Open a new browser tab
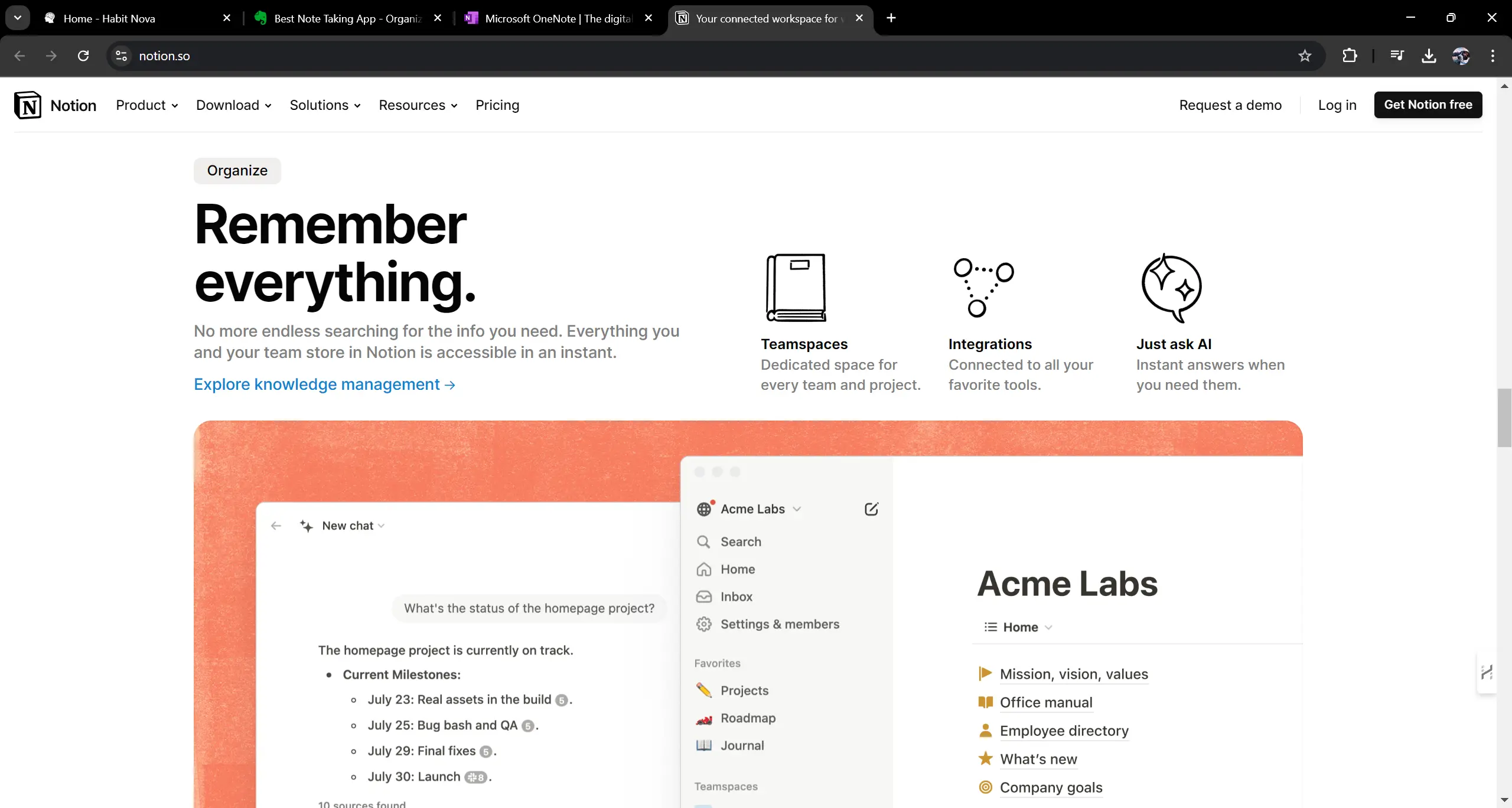1512x808 pixels. click(891, 18)
